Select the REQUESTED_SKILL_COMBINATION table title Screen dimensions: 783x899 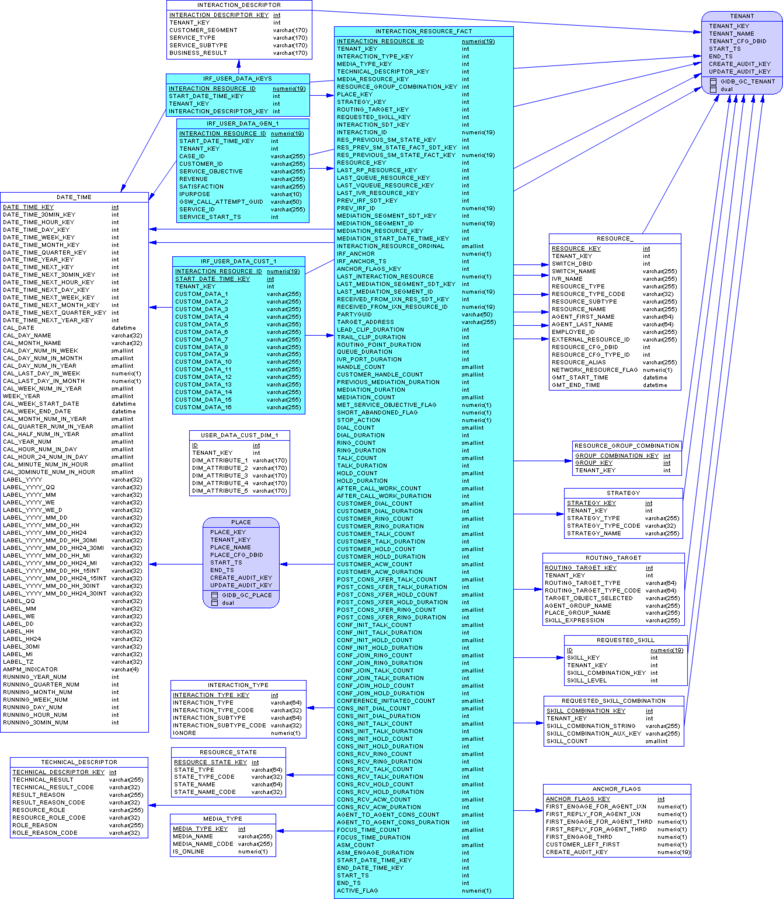pos(613,701)
